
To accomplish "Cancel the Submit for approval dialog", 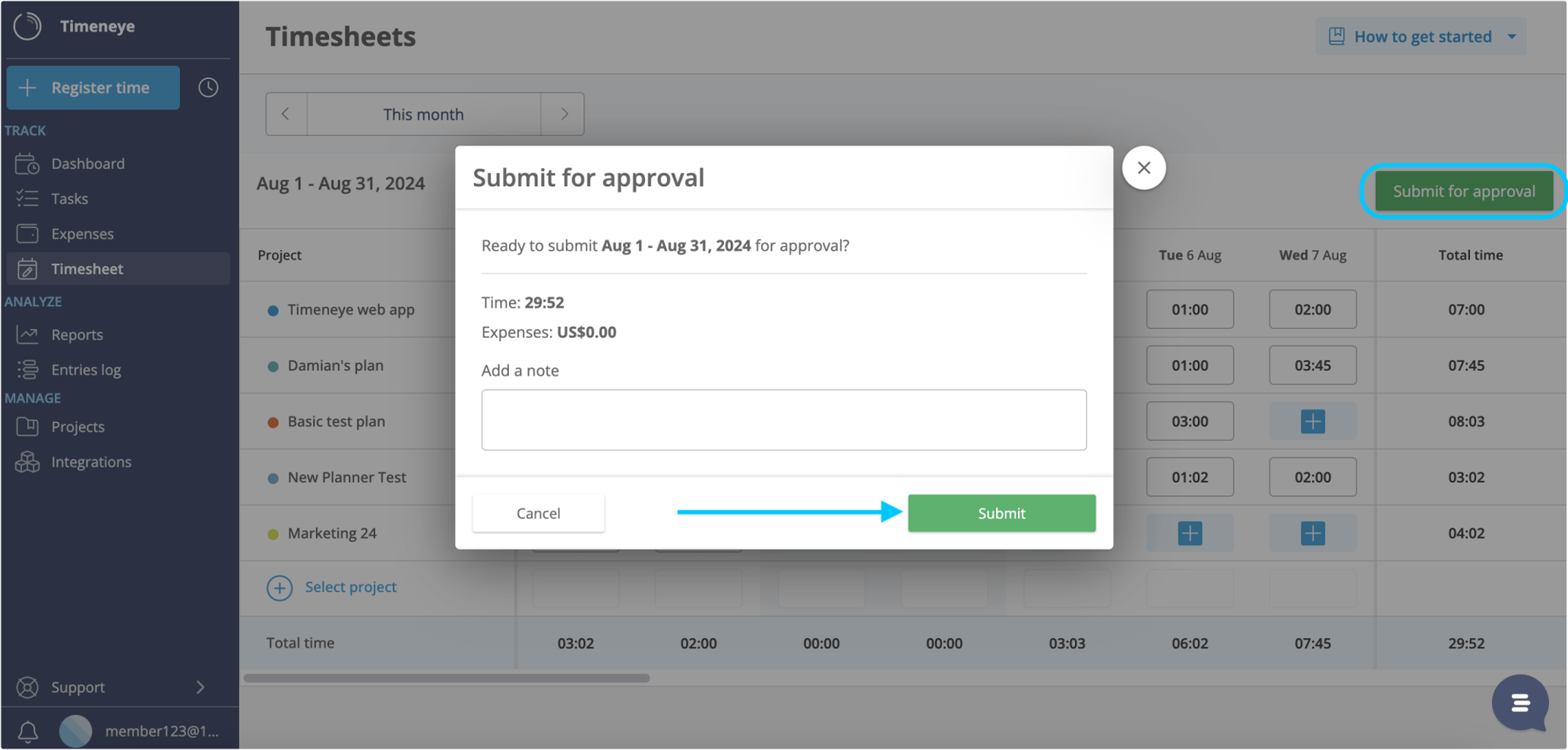I will click(x=538, y=513).
